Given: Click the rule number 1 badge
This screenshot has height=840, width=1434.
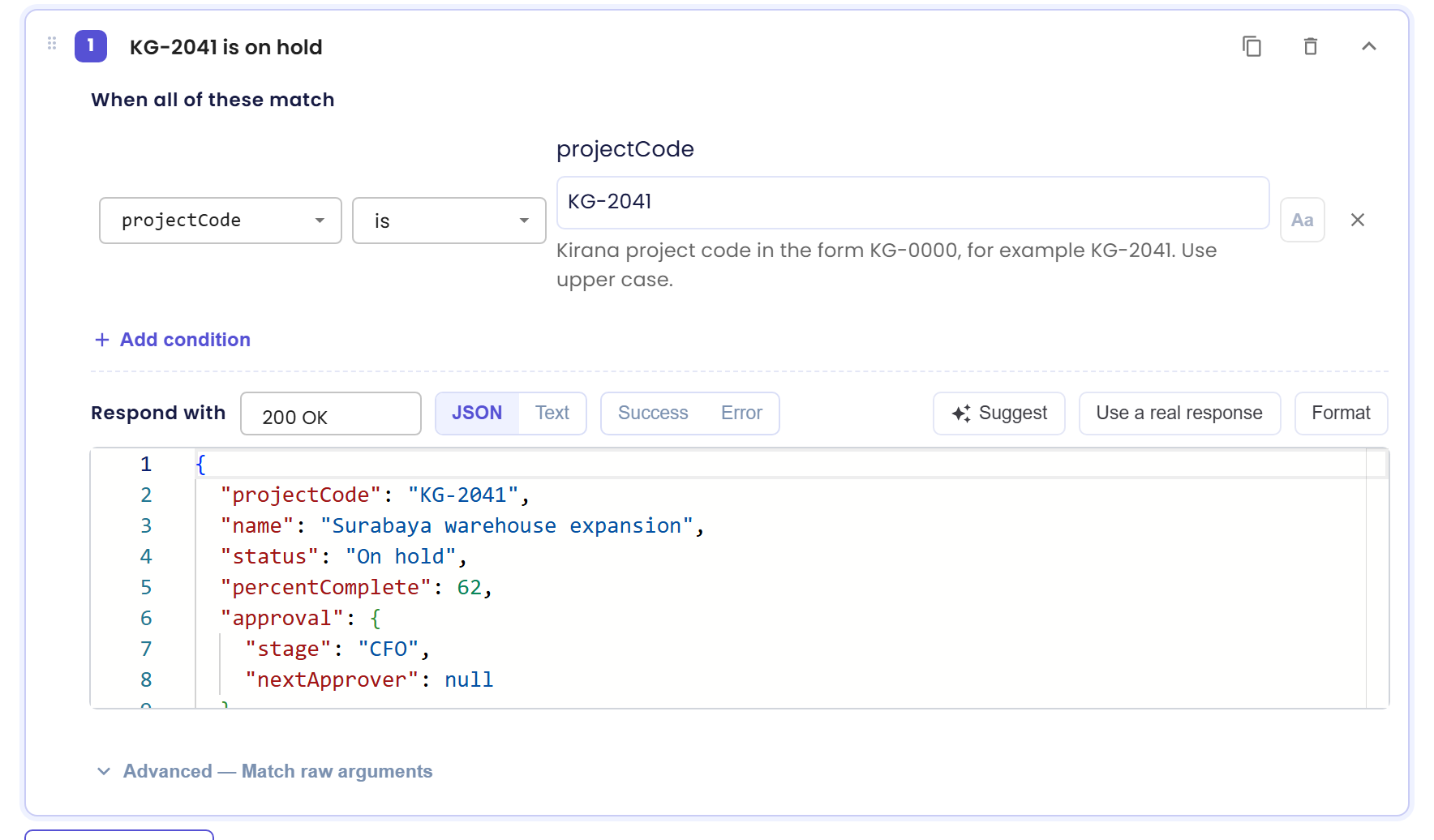Looking at the screenshot, I should [91, 46].
